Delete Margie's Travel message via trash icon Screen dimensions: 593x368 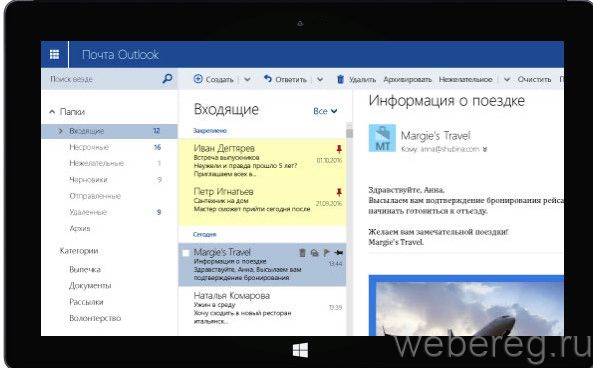[302, 253]
